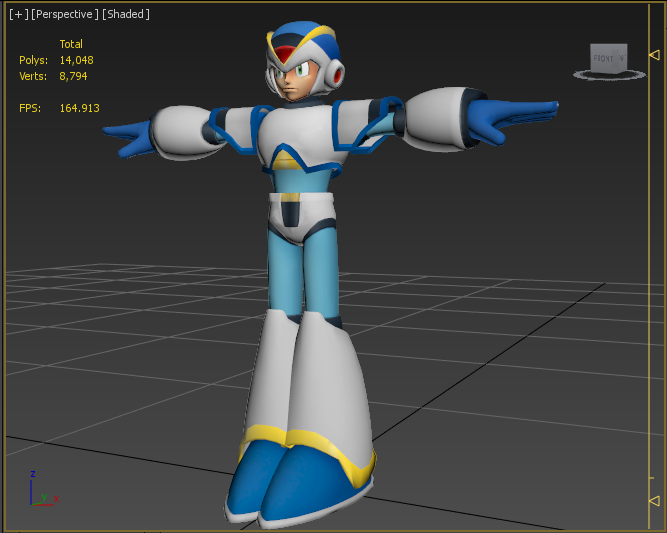The image size is (667, 533).
Task: Select the Verts count value 8,794
Action: (73, 76)
